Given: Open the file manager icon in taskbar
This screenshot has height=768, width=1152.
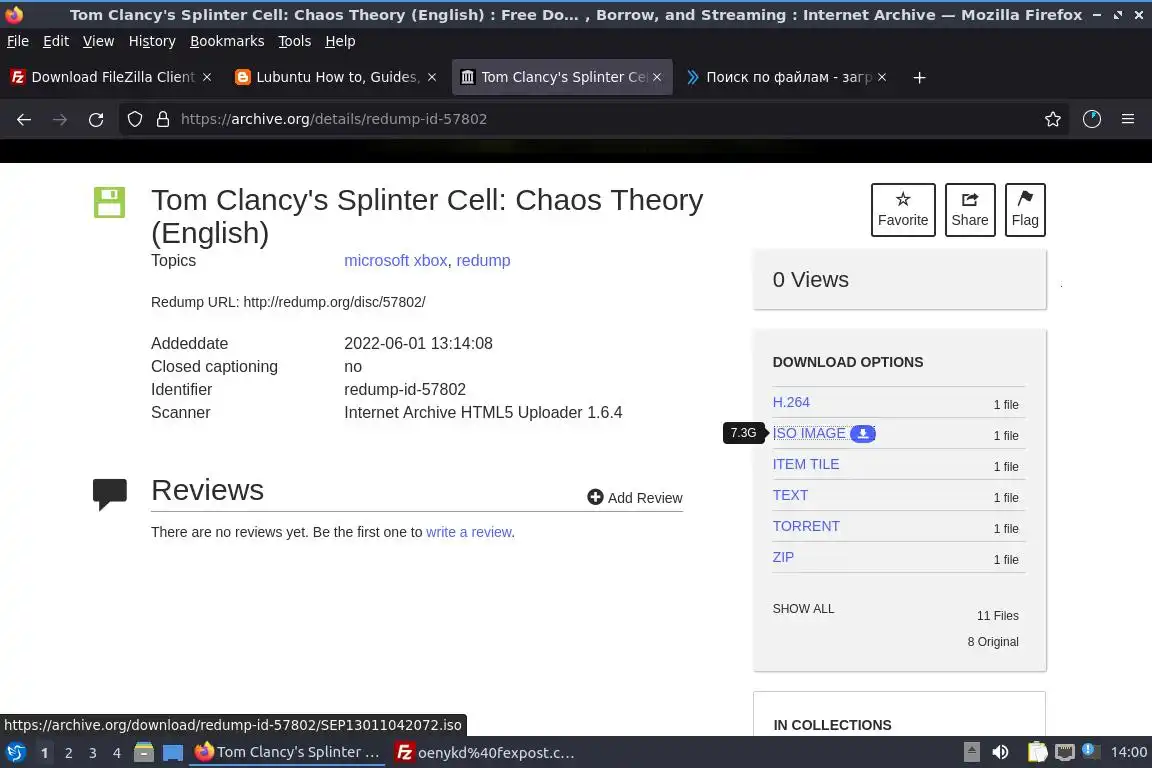Looking at the screenshot, I should (x=144, y=753).
